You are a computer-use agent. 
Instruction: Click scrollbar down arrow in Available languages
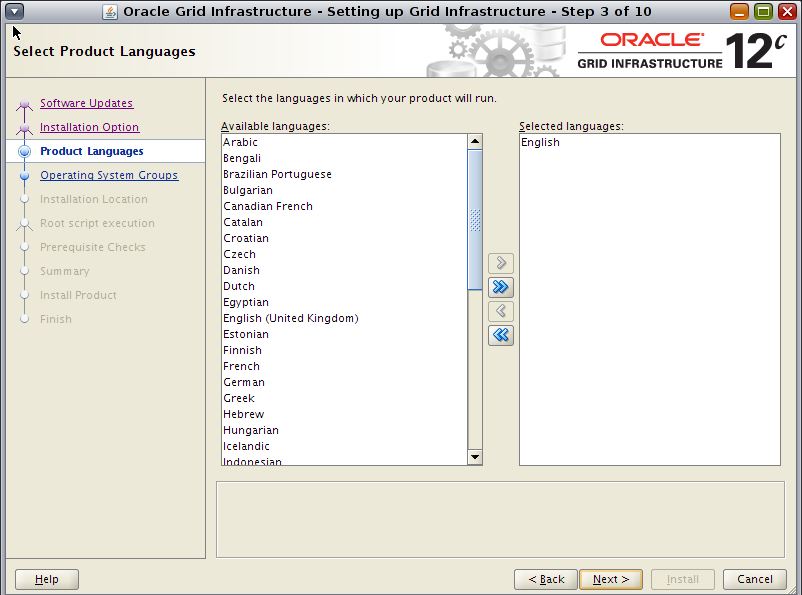[x=475, y=457]
